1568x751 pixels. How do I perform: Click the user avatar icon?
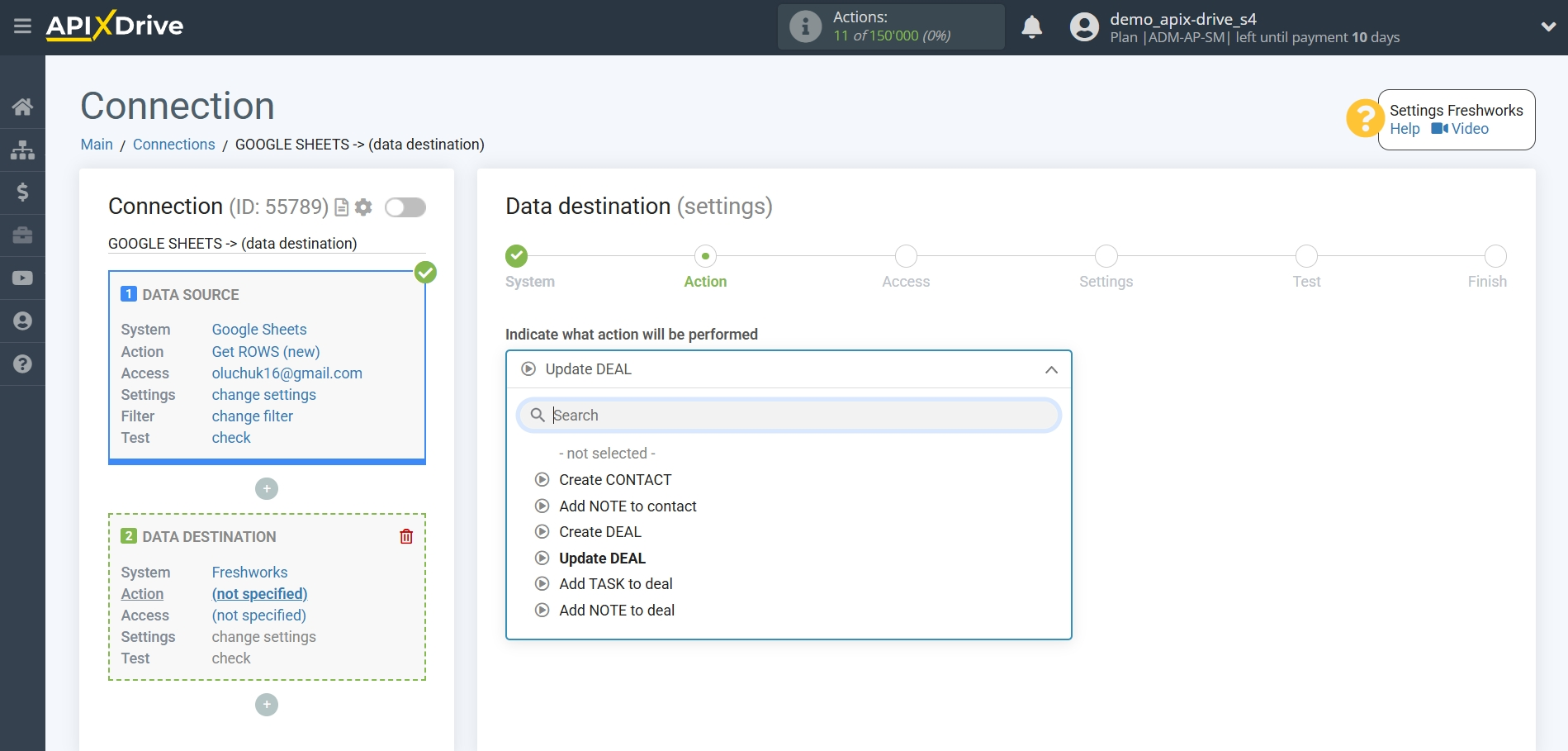[x=1084, y=27]
